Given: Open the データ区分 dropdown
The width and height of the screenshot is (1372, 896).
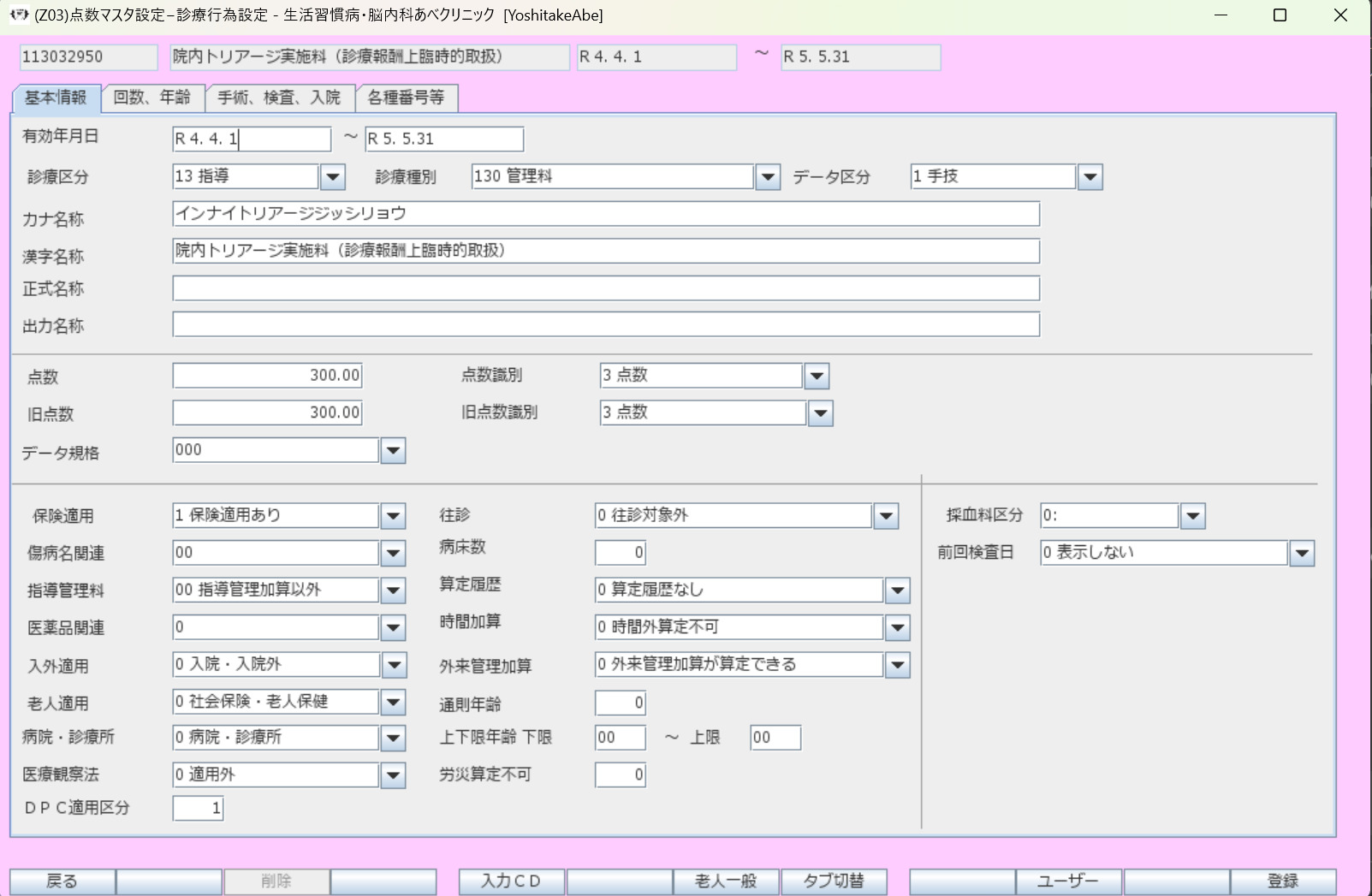Looking at the screenshot, I should (x=1090, y=177).
